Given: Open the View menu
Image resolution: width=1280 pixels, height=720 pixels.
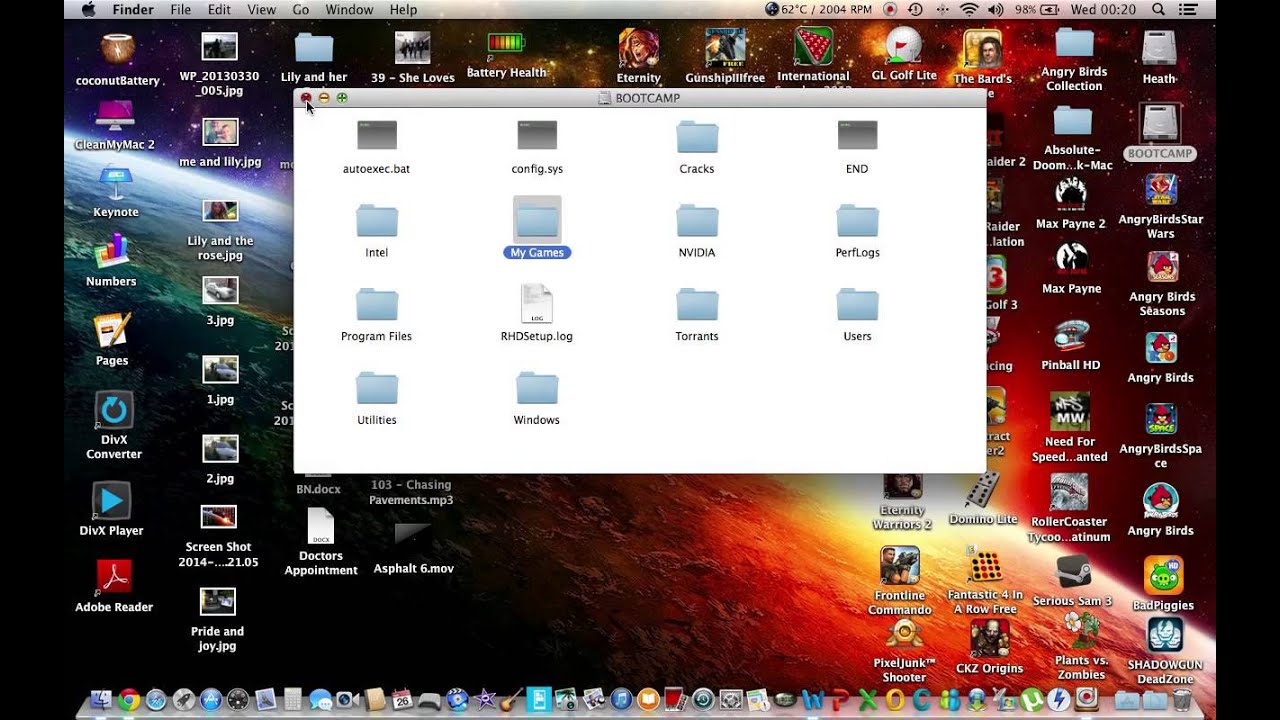Looking at the screenshot, I should pyautogui.click(x=261, y=9).
